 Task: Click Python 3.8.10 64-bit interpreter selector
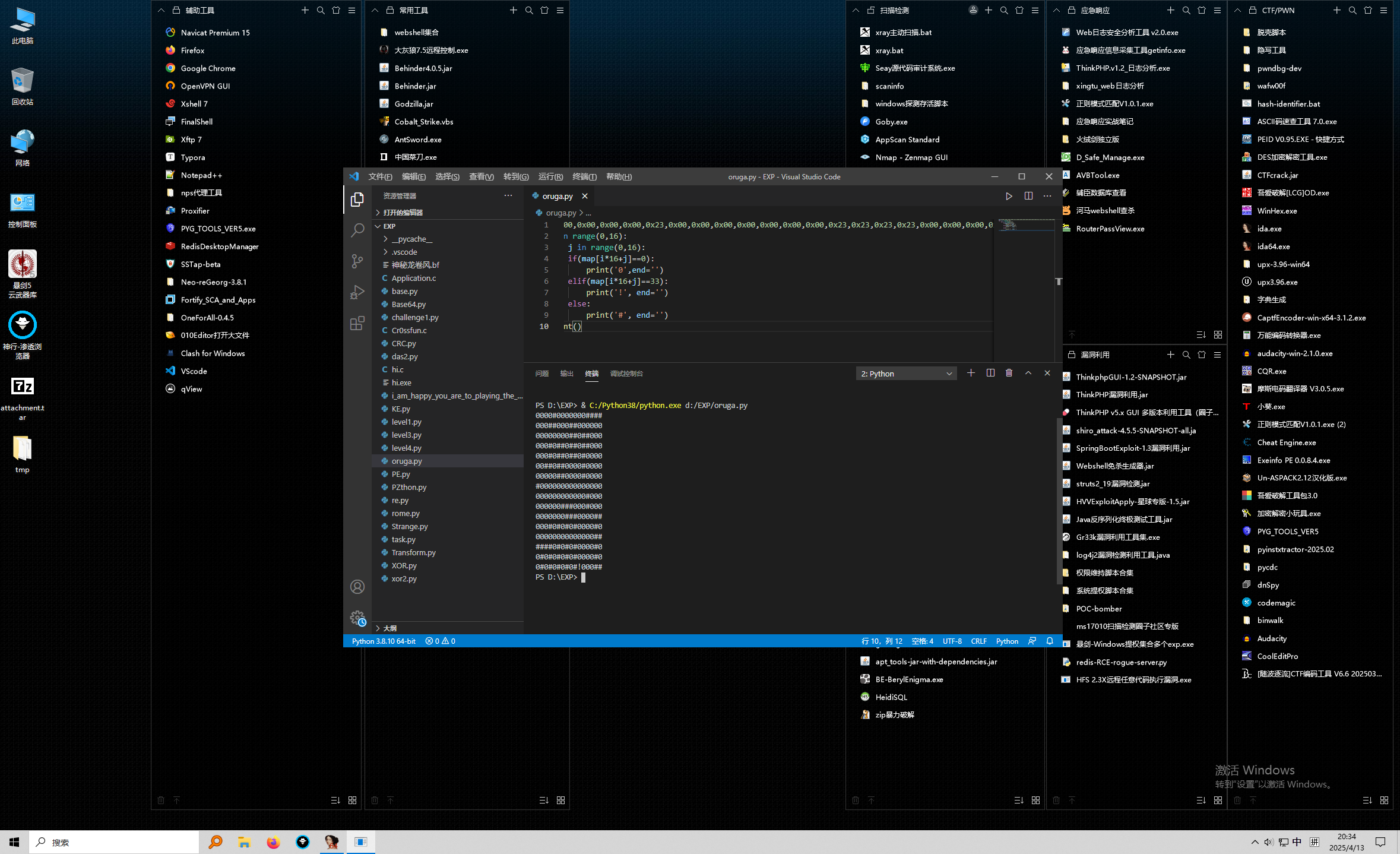click(384, 641)
